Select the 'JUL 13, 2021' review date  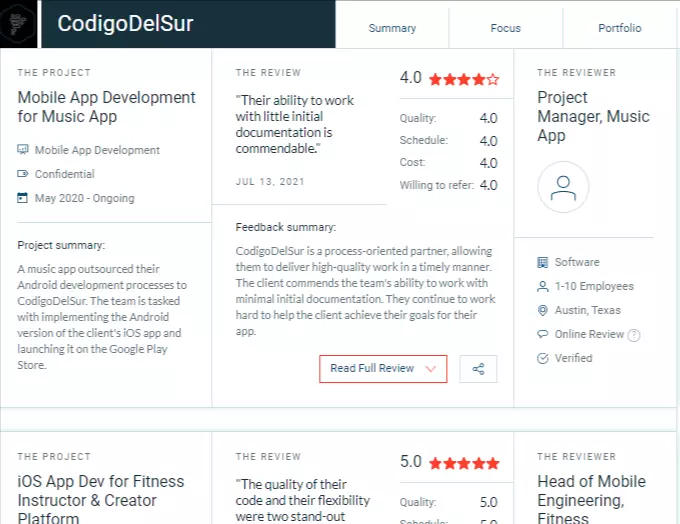(270, 182)
